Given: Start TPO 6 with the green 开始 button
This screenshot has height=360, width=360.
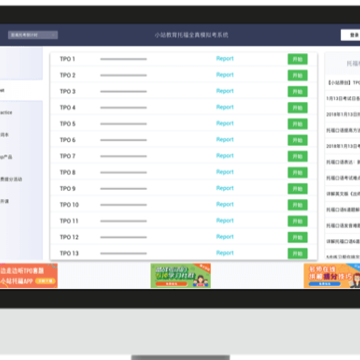Looking at the screenshot, I should pyautogui.click(x=298, y=140).
